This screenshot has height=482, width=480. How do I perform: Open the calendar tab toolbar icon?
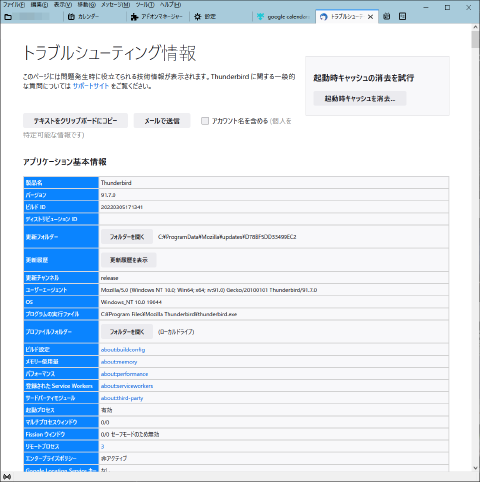(x=387, y=16)
